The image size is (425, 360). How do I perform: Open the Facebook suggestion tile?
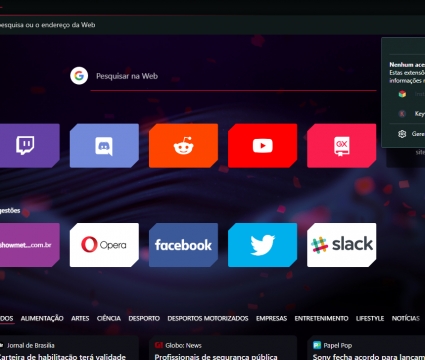[x=183, y=245]
